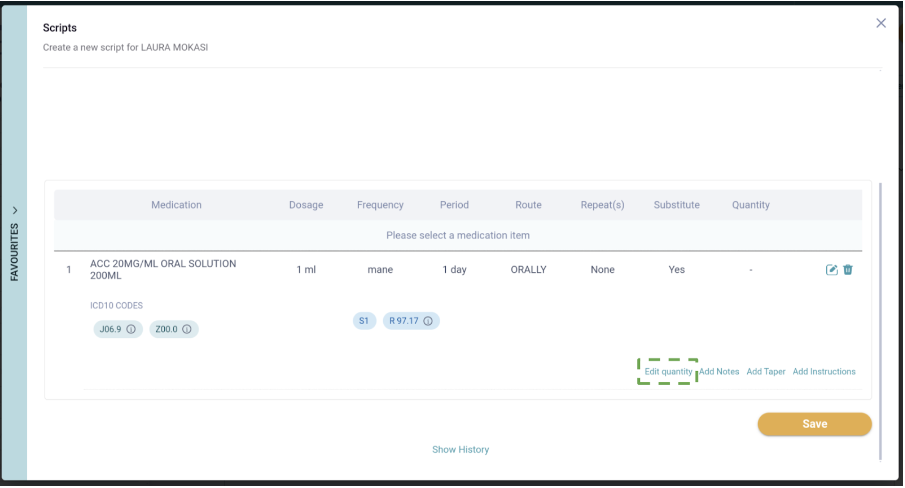The height and width of the screenshot is (488, 905).
Task: Click the edit pencil icon for ACC medication
Action: [x=831, y=270]
